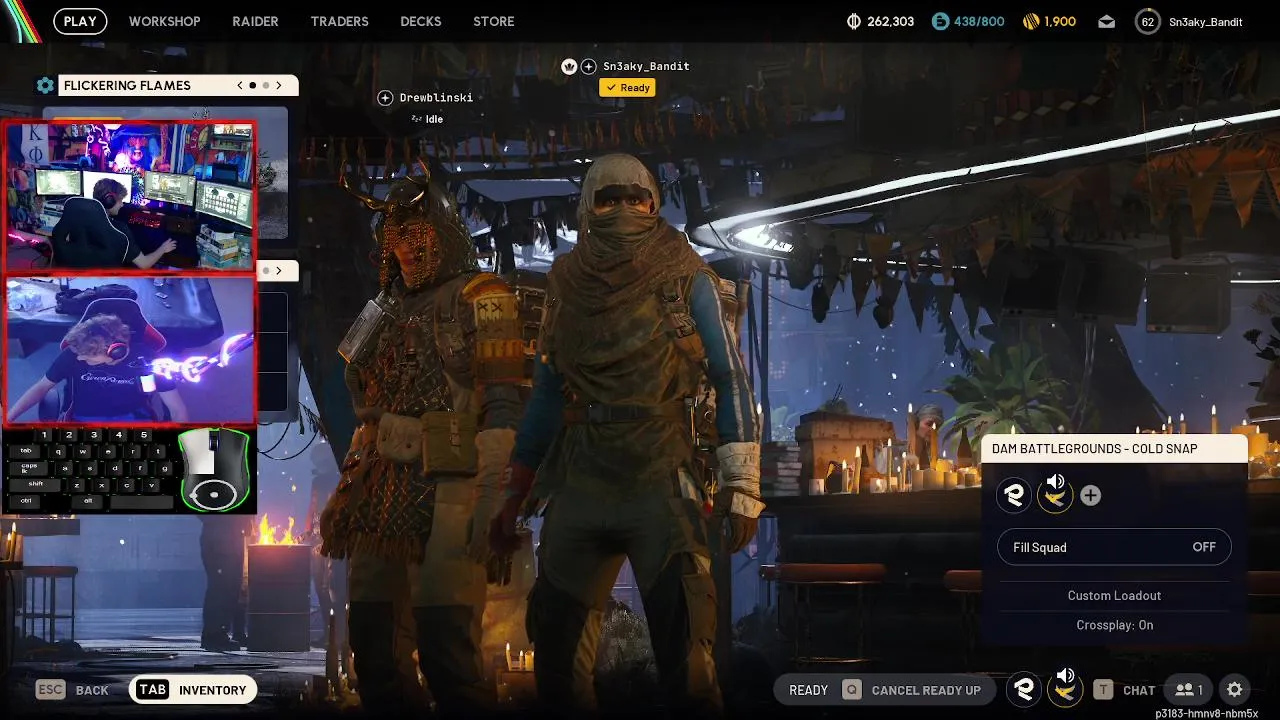The image size is (1280, 720).
Task: Open the TRADERS tab
Action: click(339, 21)
